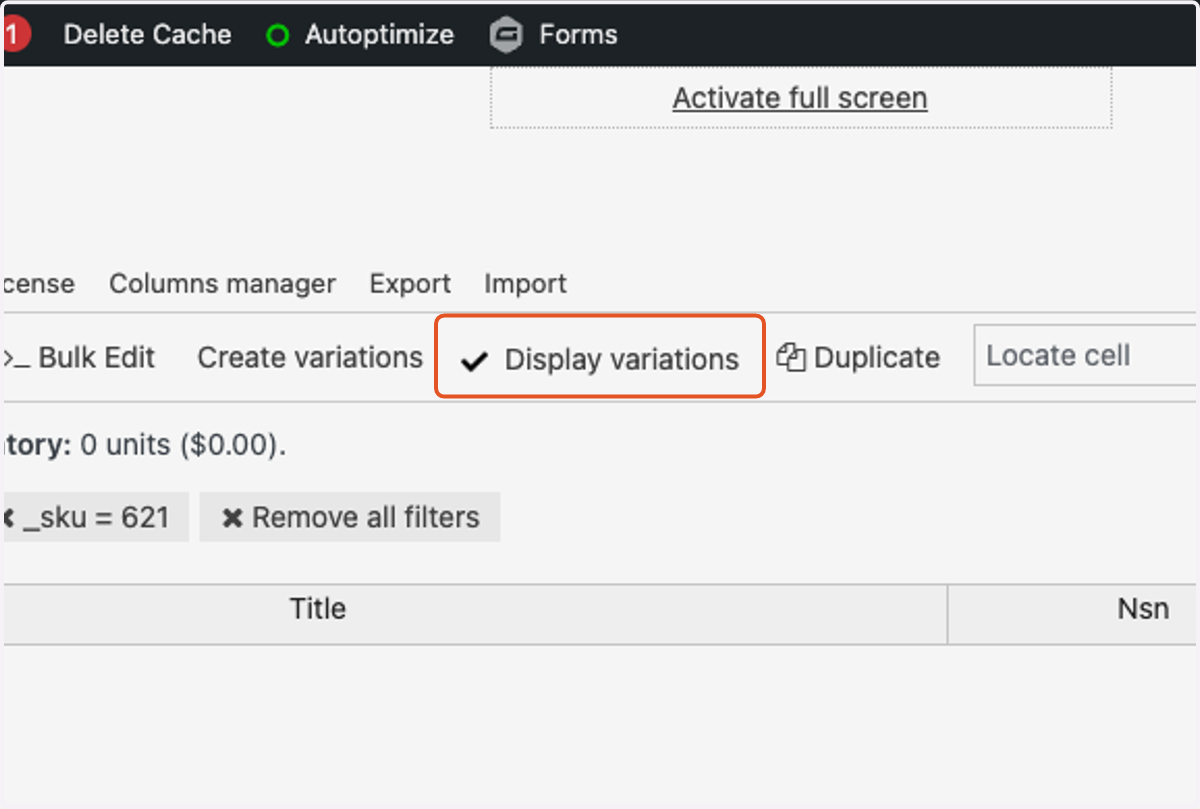Click the Activate full screen link

point(800,98)
